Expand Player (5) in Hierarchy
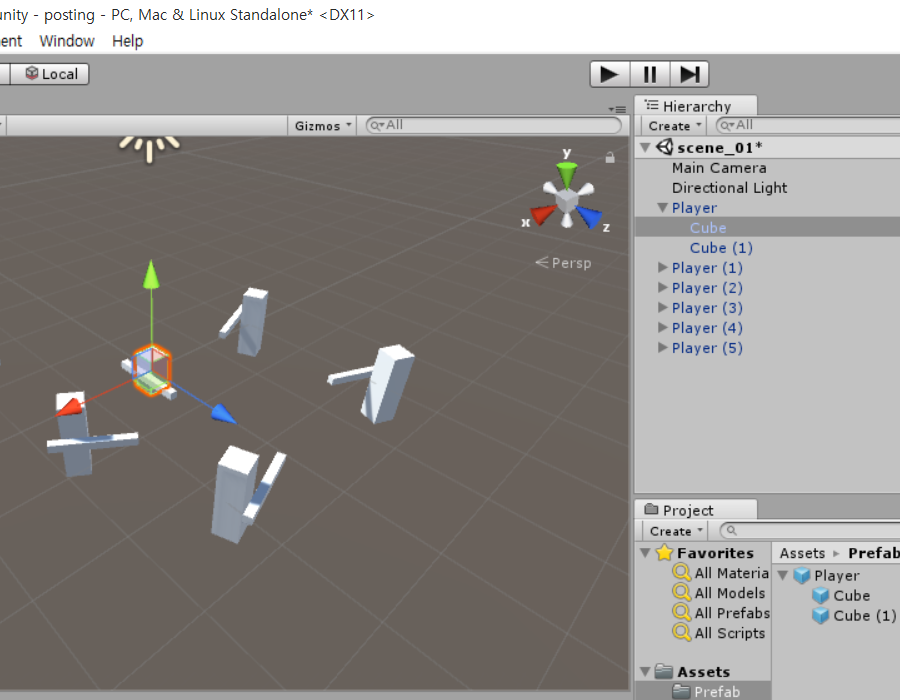 tap(662, 348)
